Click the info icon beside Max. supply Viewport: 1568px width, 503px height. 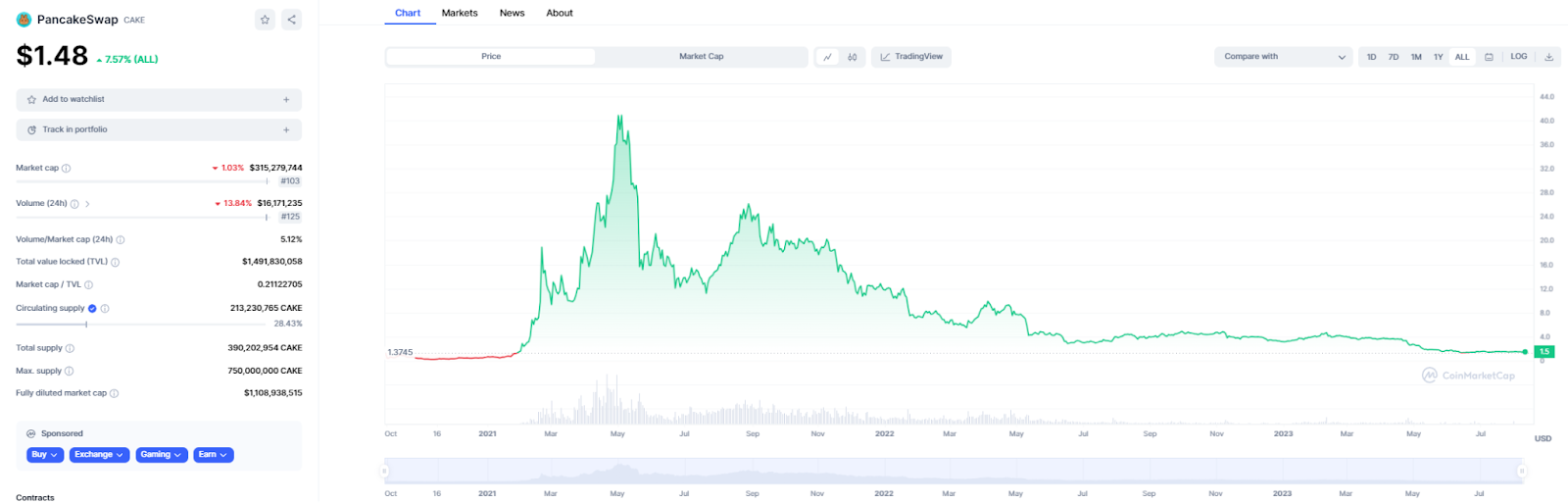[69, 372]
